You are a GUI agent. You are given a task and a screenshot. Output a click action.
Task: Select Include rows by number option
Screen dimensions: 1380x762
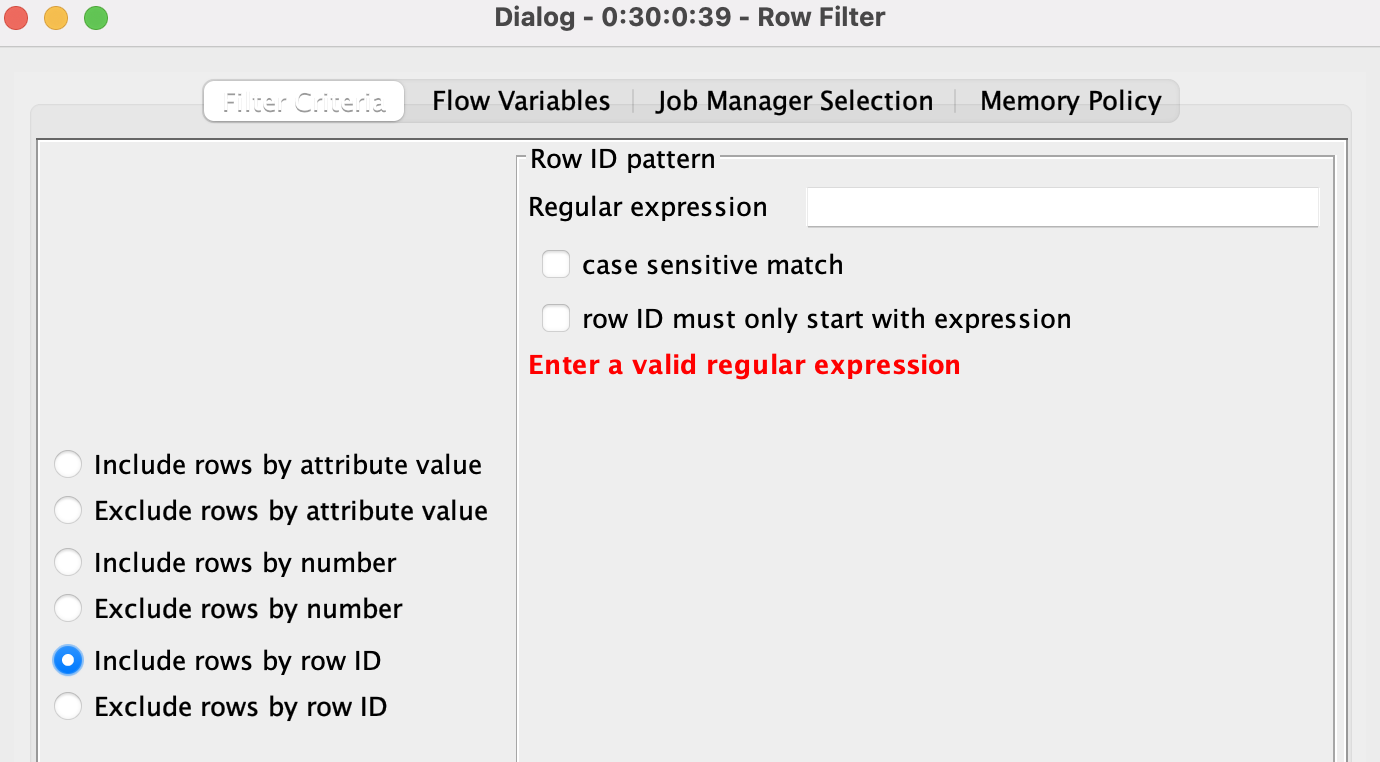click(68, 563)
